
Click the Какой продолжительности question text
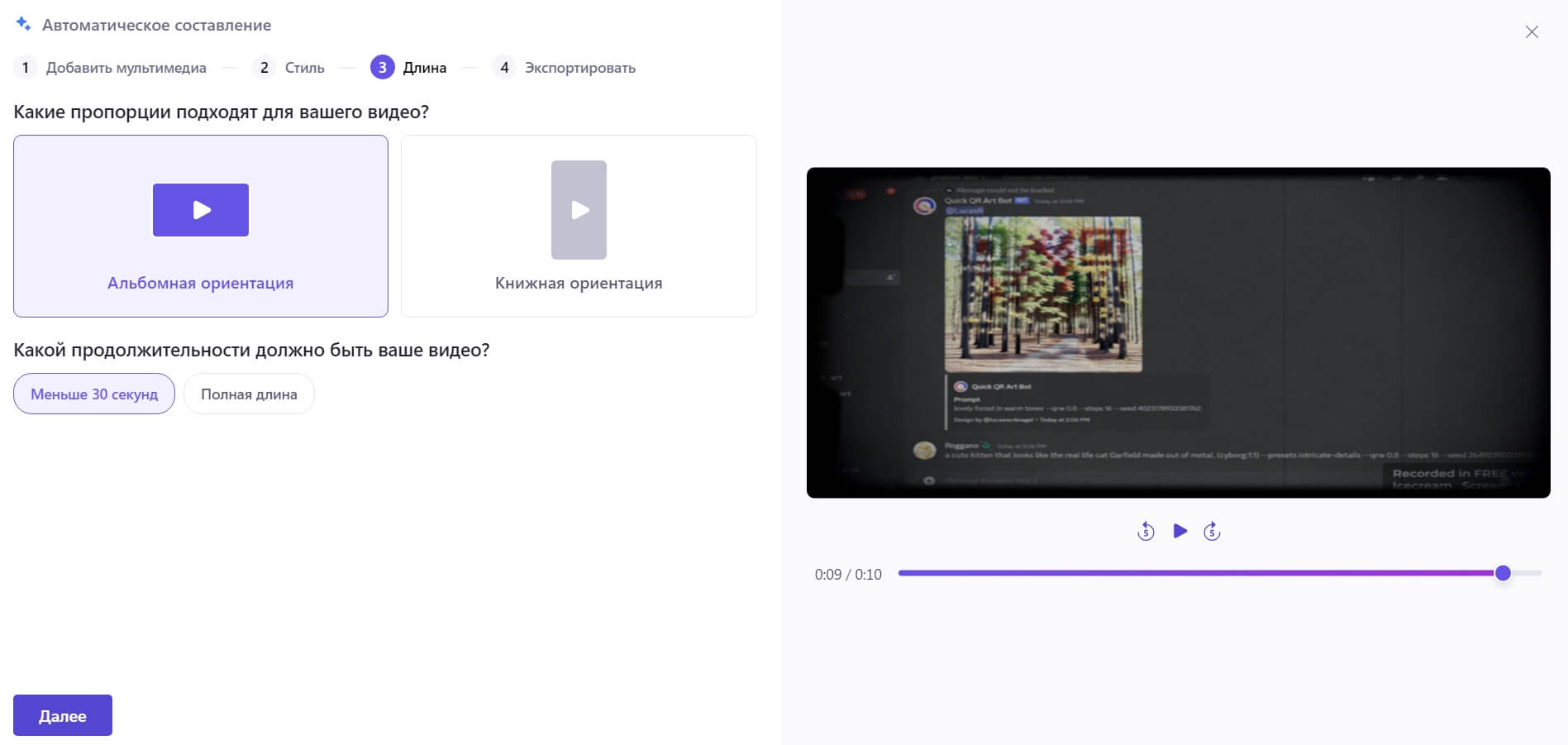point(251,350)
